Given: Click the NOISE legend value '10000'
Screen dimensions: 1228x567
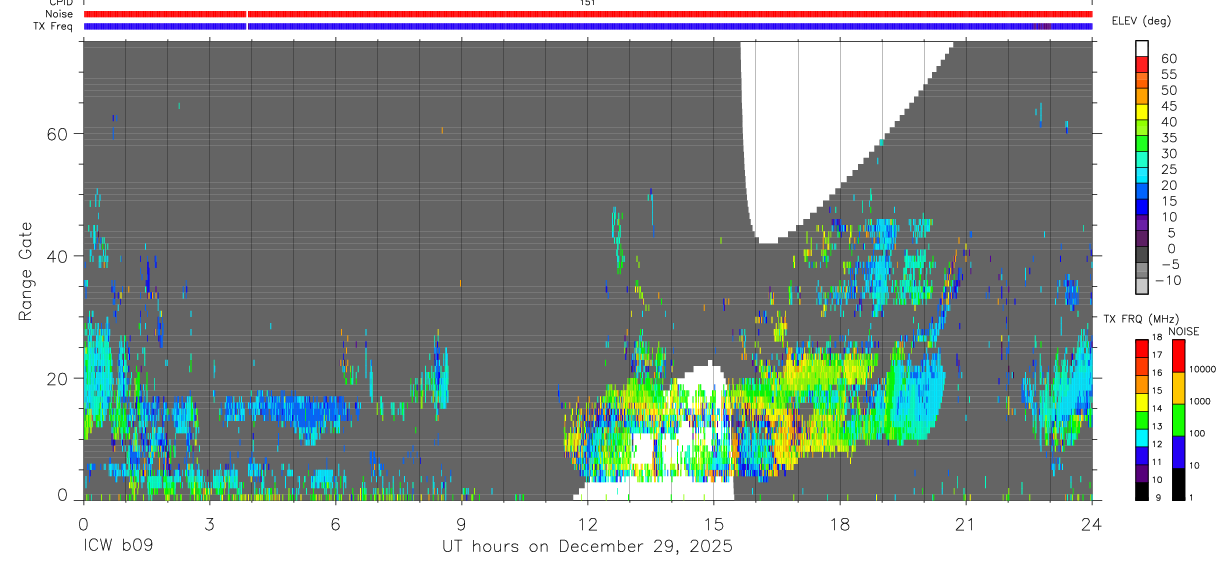Looking at the screenshot, I should 1204,370.
